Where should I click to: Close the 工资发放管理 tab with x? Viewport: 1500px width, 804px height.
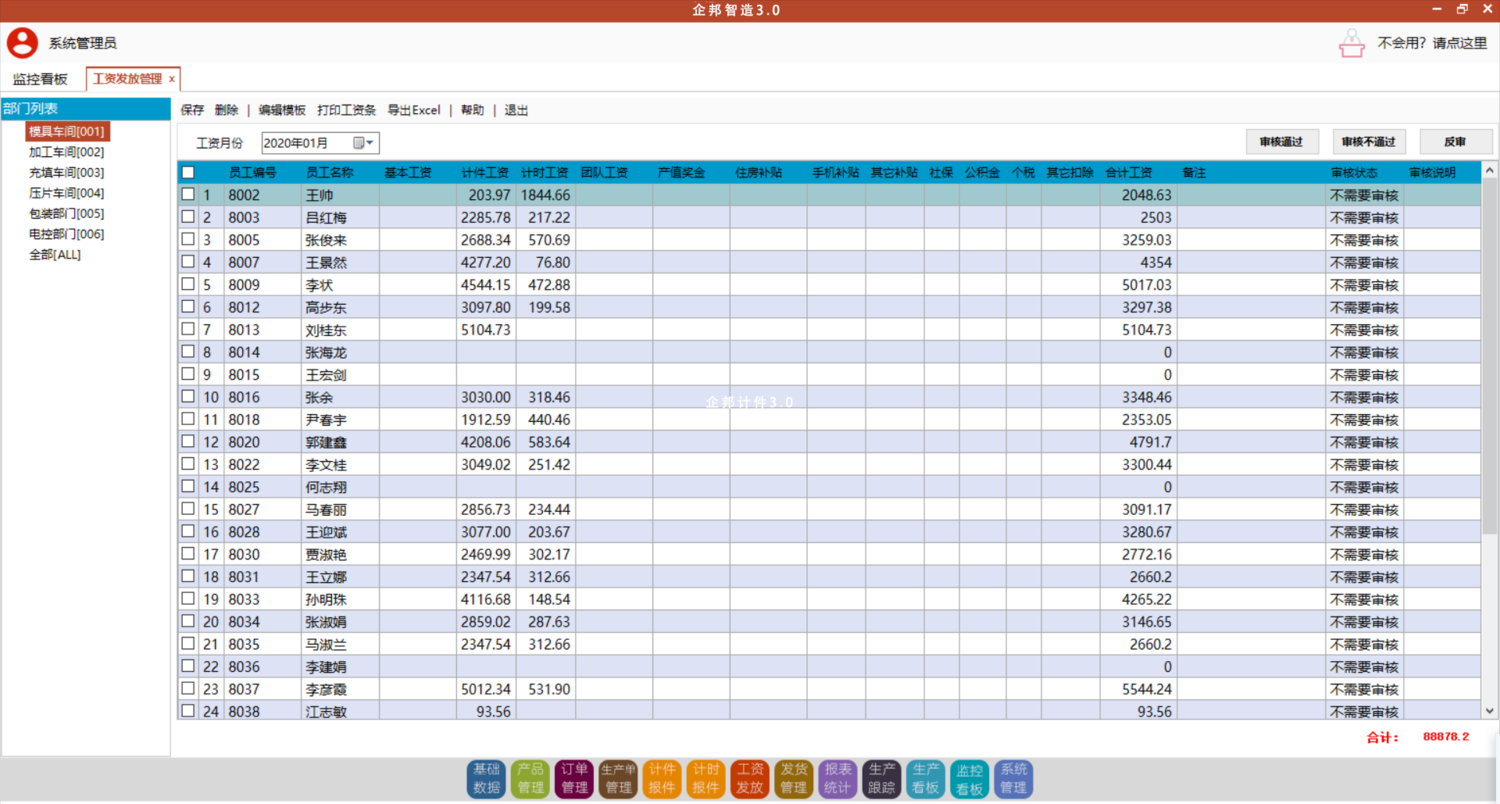click(172, 79)
